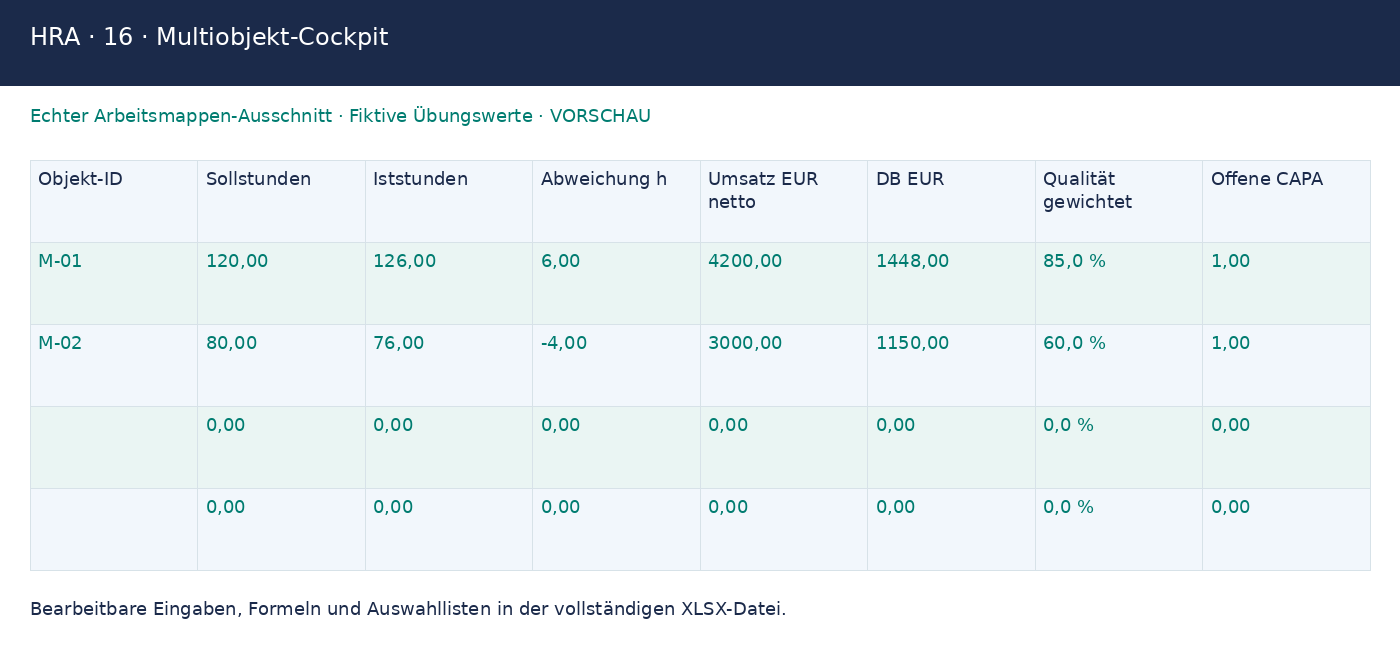
Task: Click the HRA · 16 · Multiobjekt-Cockpit title
Action: click(x=209, y=38)
